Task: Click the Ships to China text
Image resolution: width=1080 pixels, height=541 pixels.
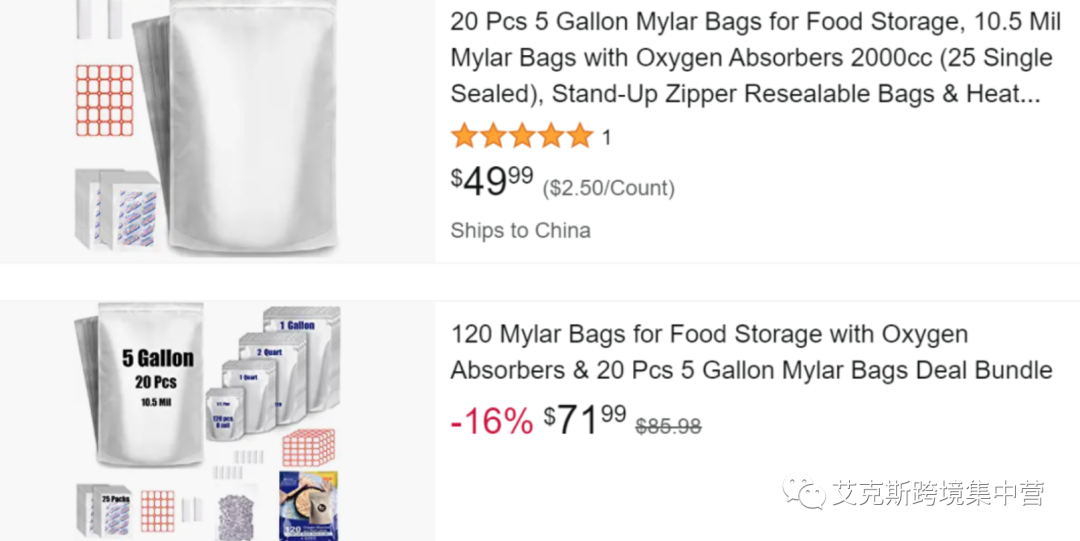Action: pos(520,230)
